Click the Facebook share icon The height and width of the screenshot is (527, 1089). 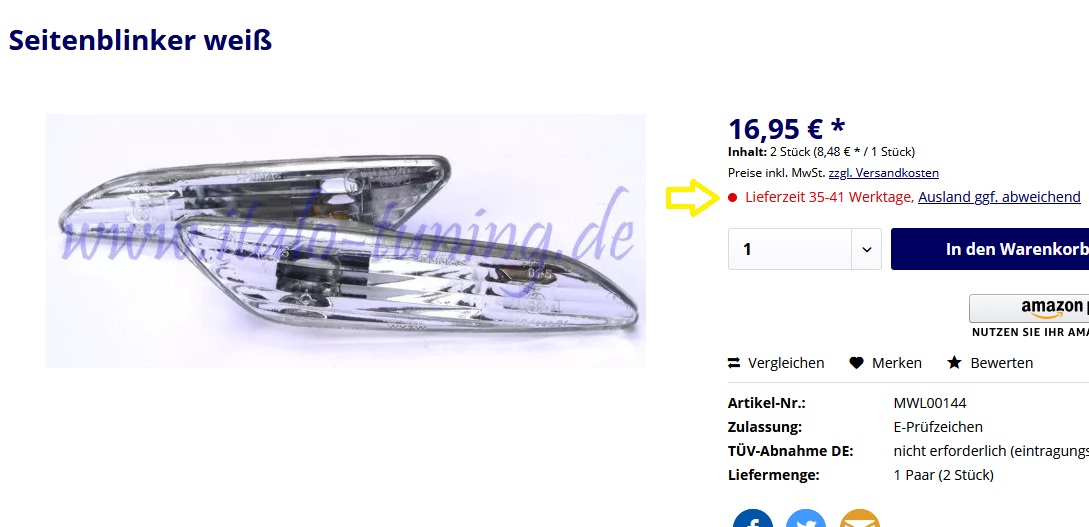tap(752, 518)
